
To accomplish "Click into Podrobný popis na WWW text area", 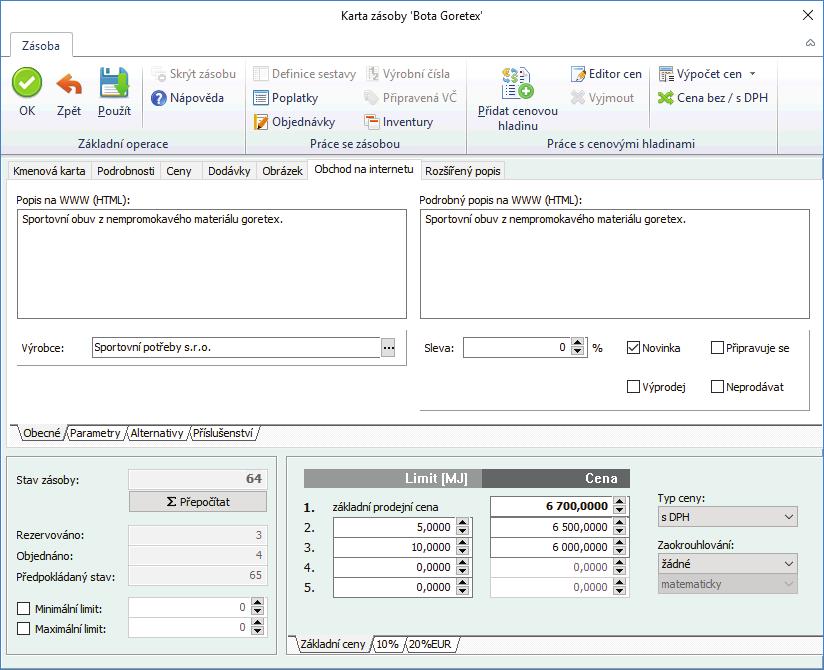I will tap(614, 264).
